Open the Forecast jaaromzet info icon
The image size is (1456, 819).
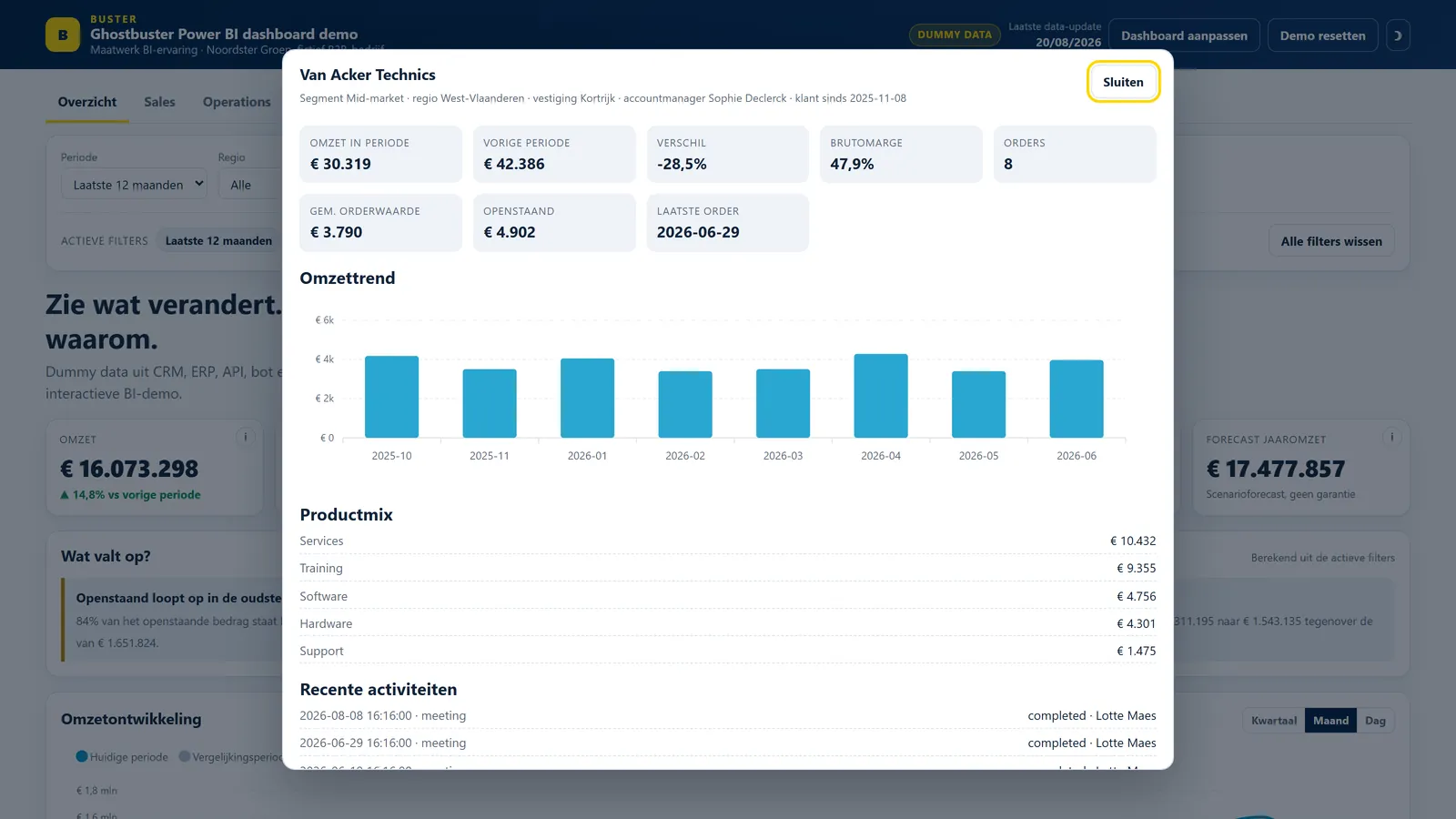(x=1391, y=437)
